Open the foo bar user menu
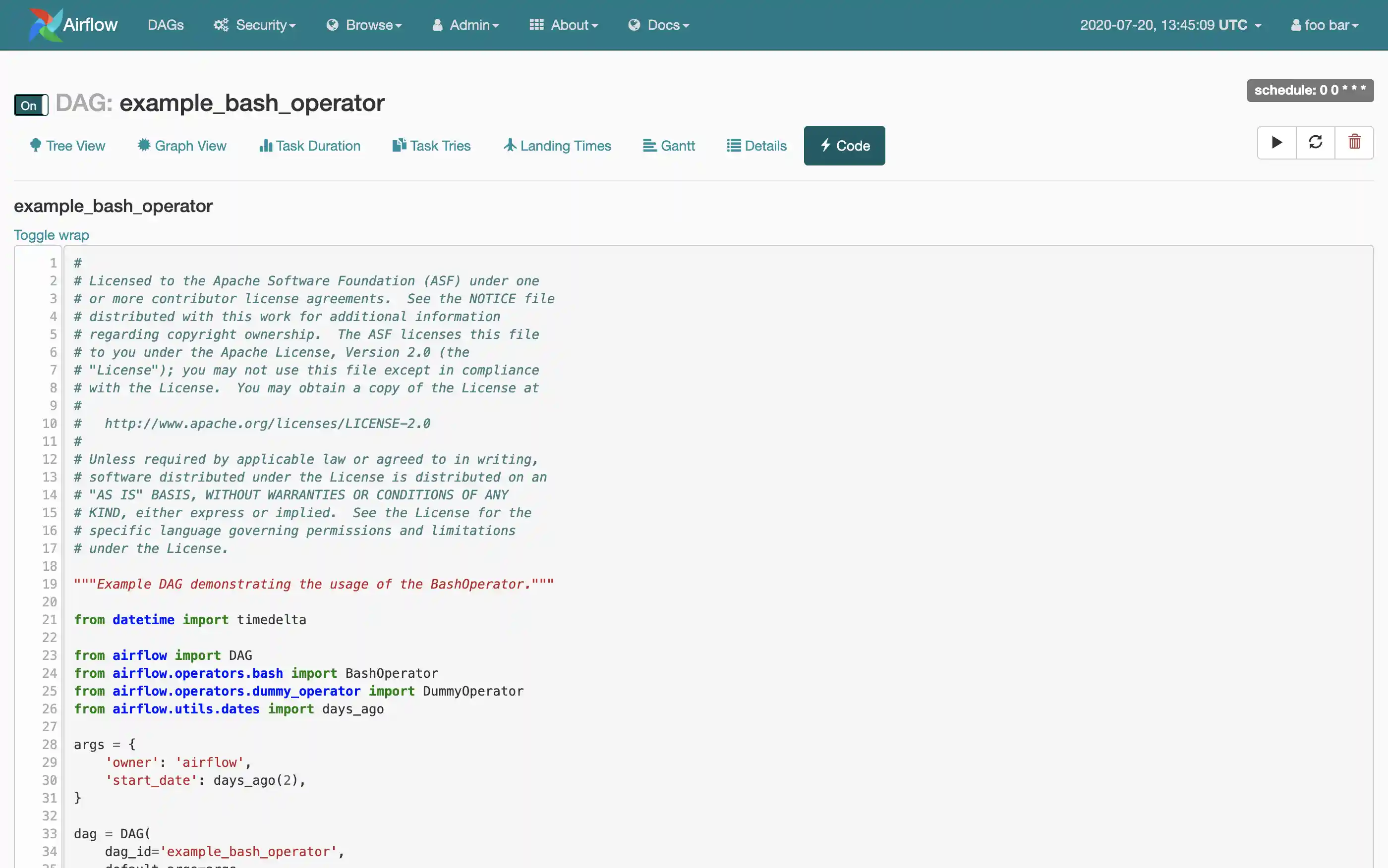The width and height of the screenshot is (1388, 868). 1325,25
